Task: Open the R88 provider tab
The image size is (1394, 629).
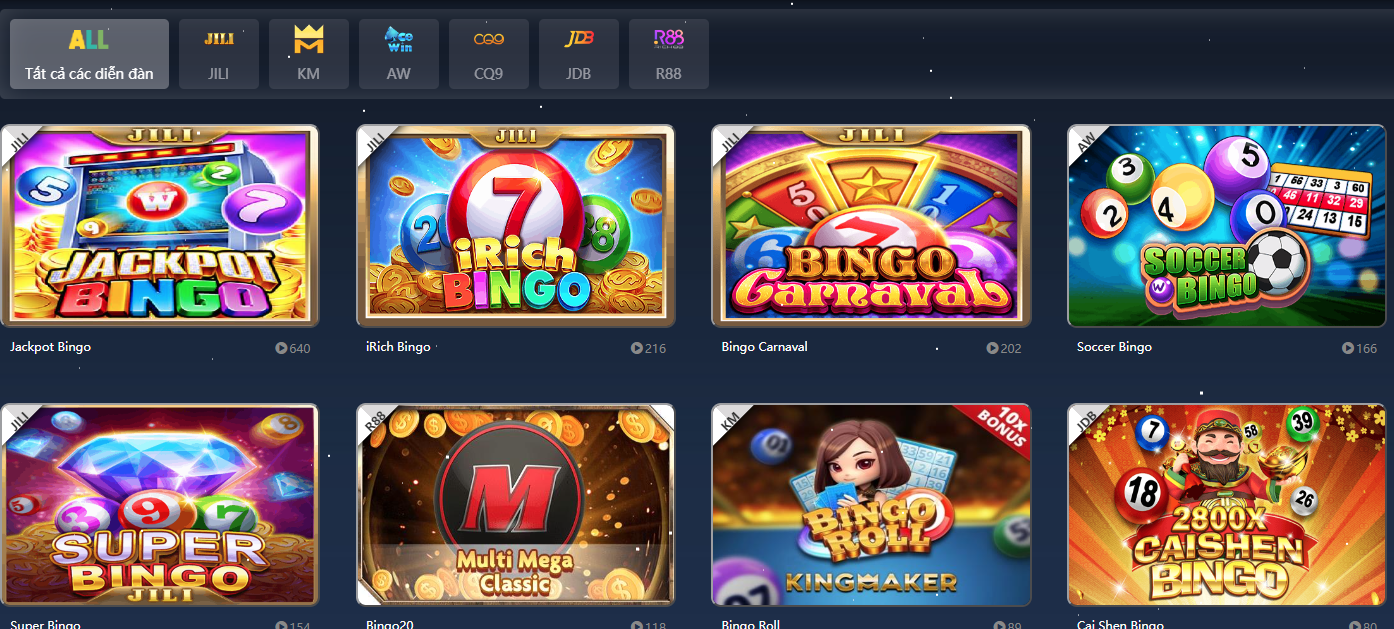Action: (669, 54)
